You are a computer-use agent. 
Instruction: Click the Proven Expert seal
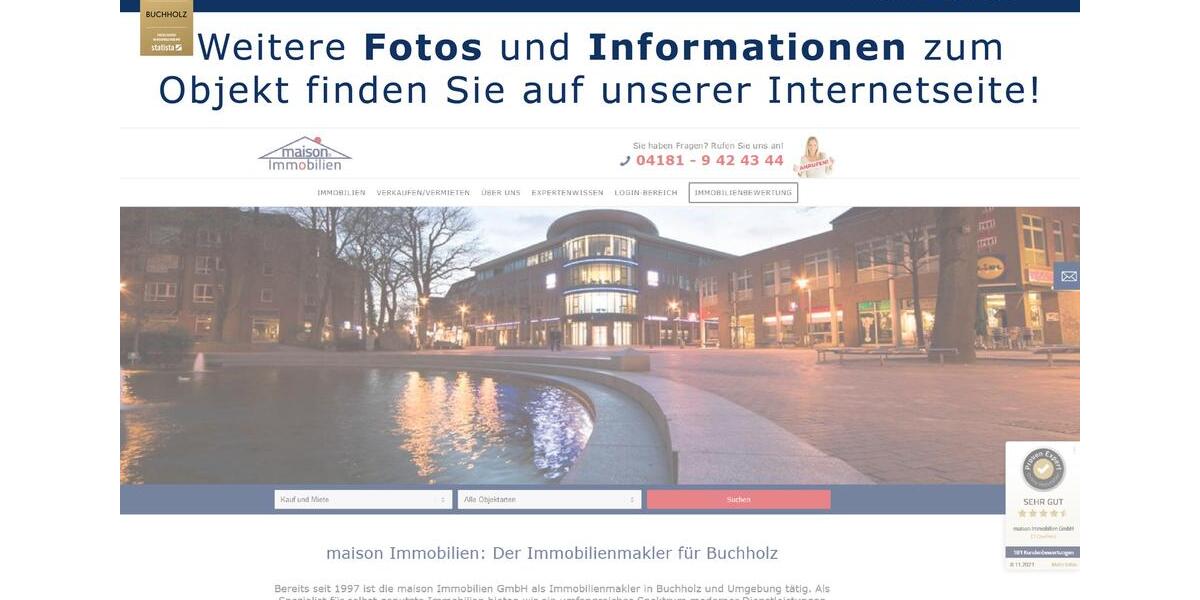(x=1042, y=470)
